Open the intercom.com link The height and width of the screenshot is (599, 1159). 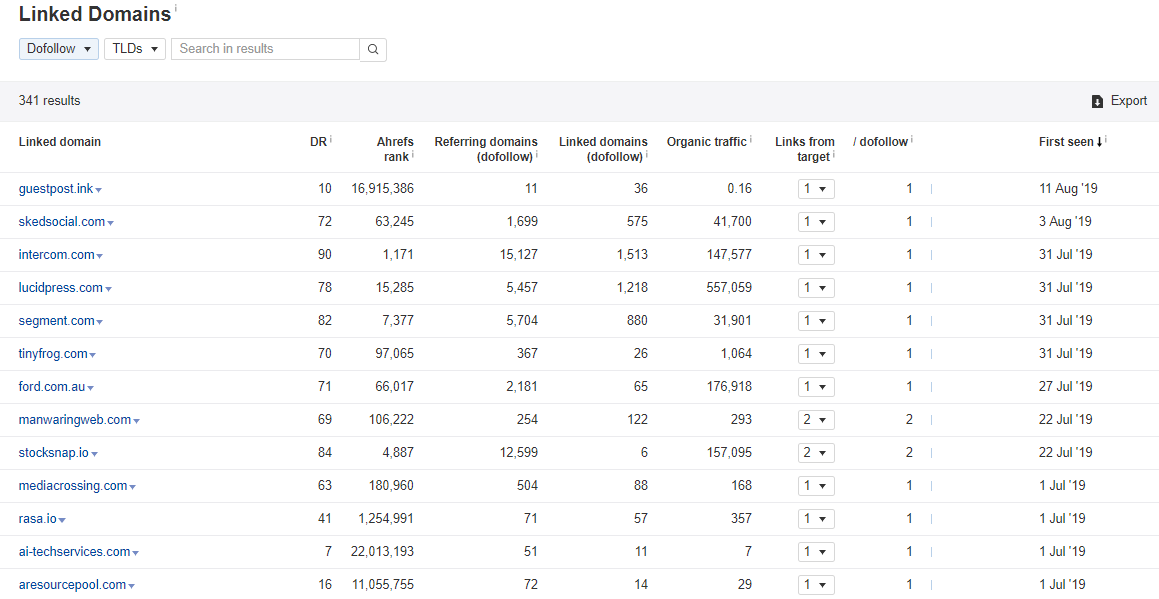coord(56,255)
